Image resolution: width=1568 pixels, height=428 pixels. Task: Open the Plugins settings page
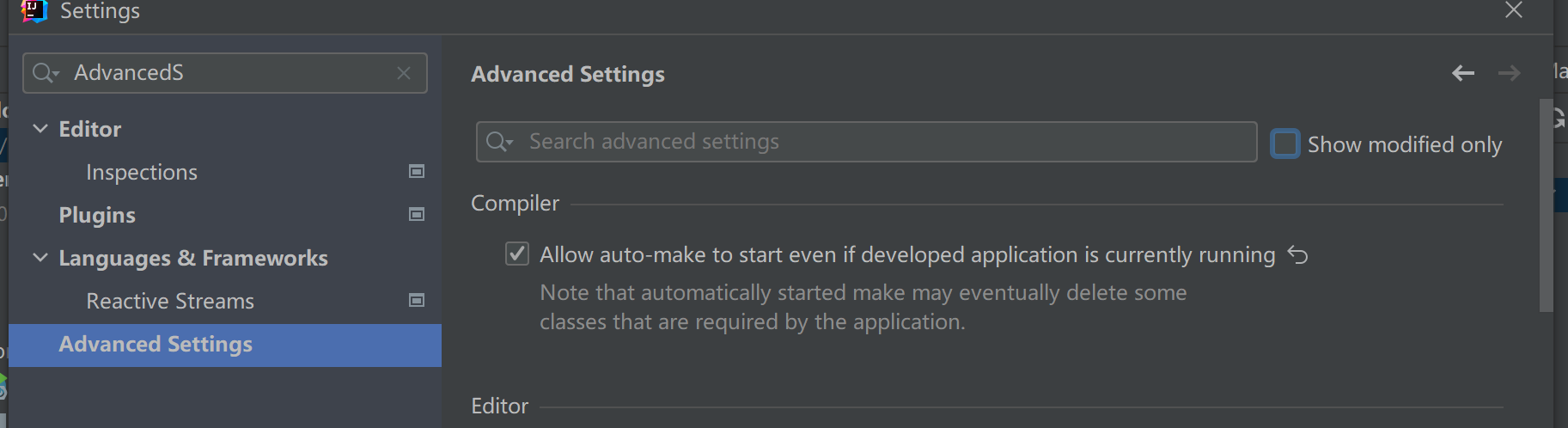tap(97, 215)
